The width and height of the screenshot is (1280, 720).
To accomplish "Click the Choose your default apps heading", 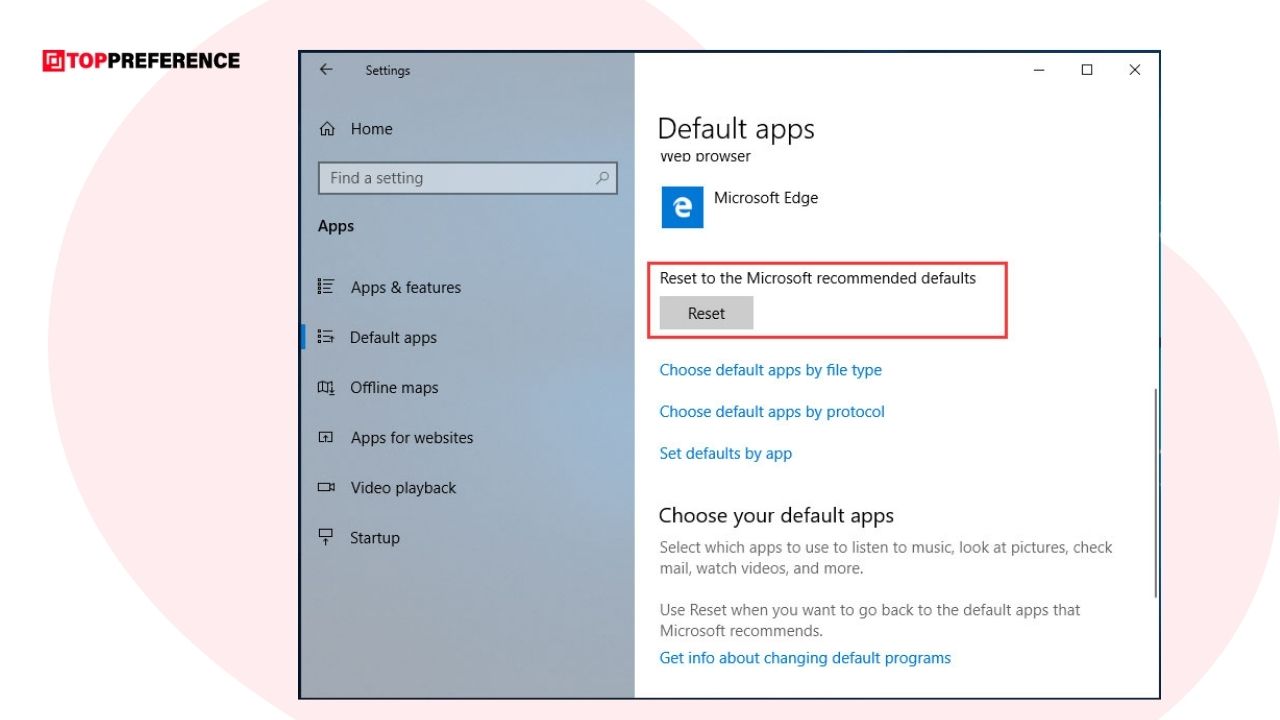I will coord(776,516).
